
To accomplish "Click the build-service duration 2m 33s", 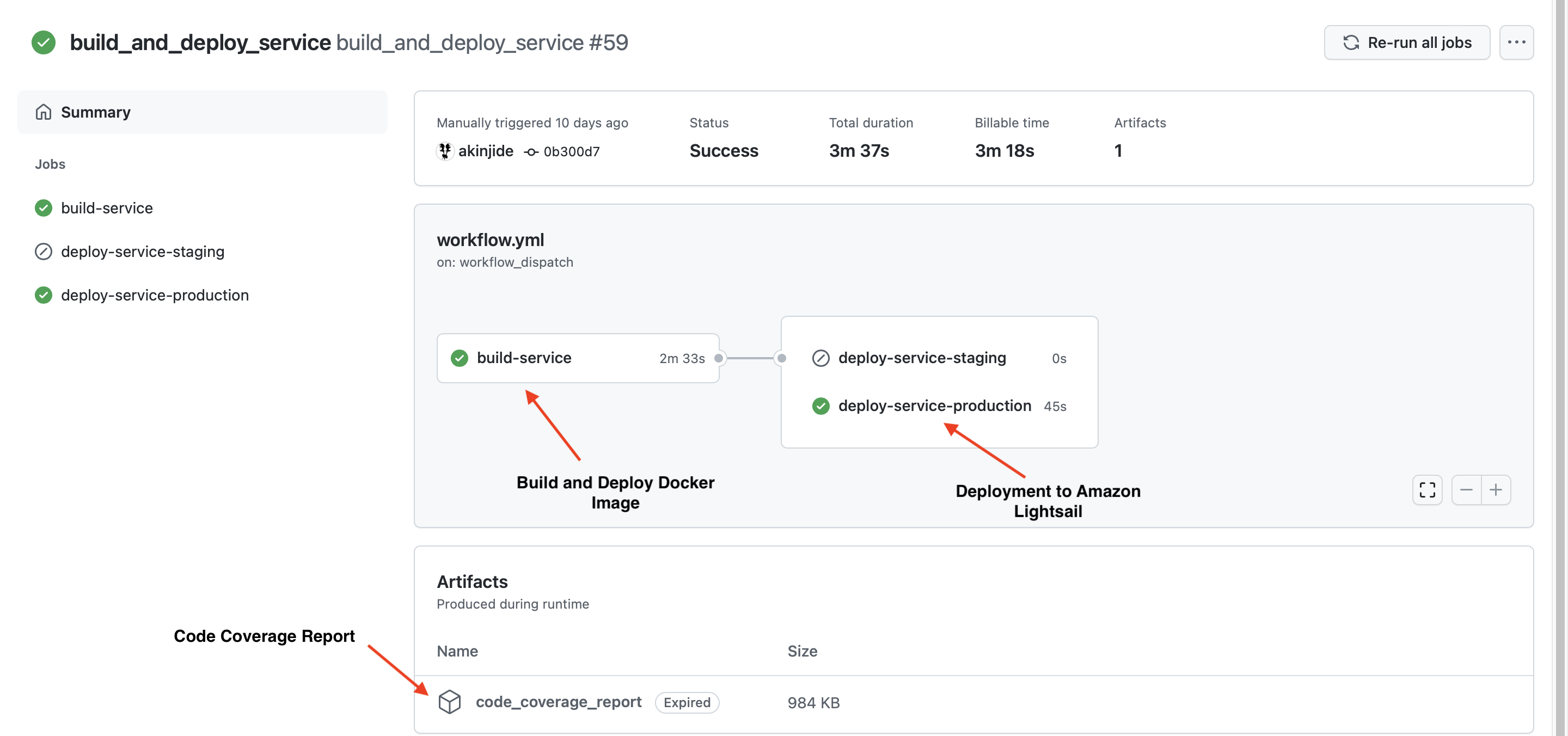I will [x=682, y=359].
